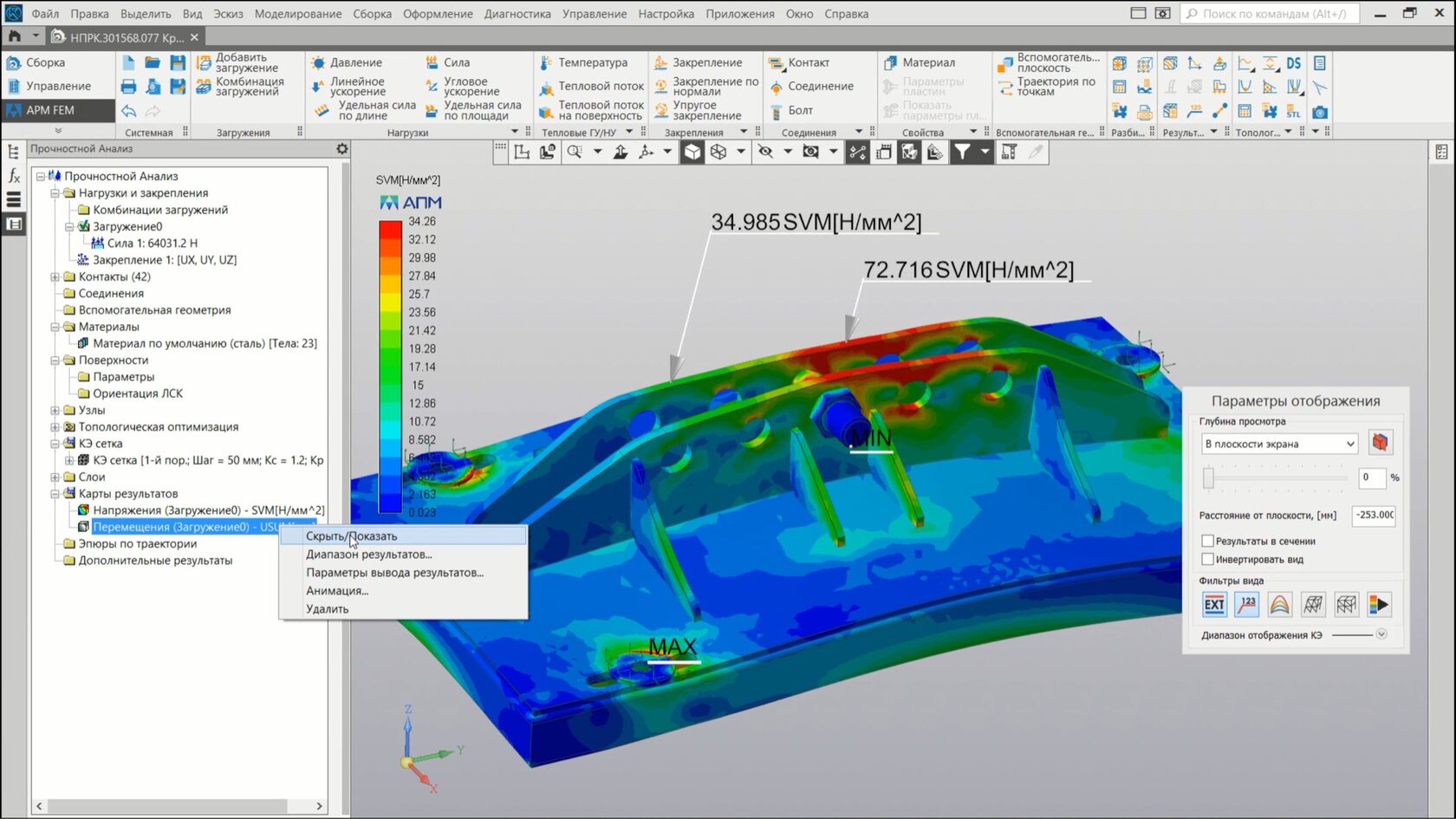The image size is (1456, 819).
Task: Expand the Контакты (42) node
Action: point(55,276)
